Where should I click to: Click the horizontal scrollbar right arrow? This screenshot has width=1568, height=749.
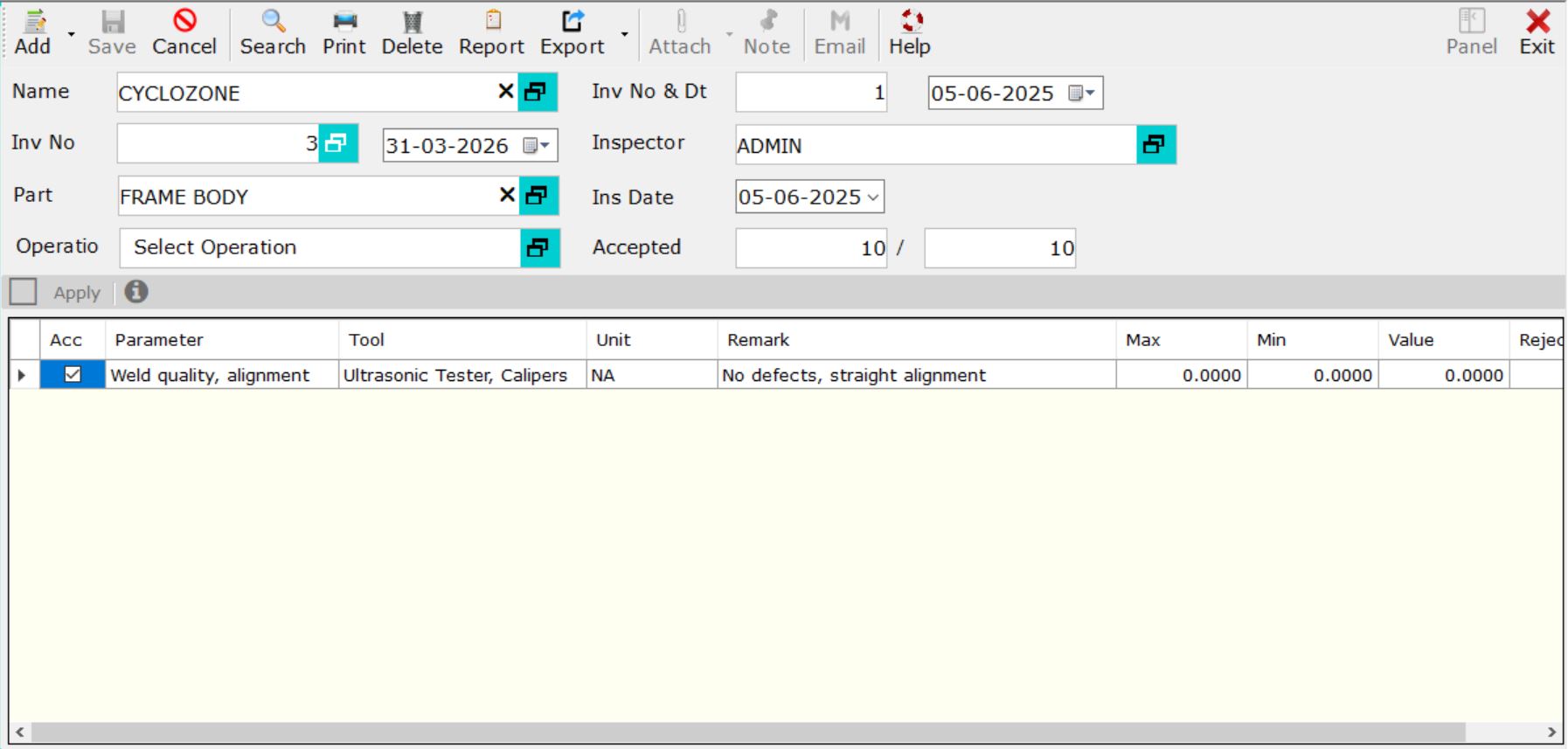tap(1551, 732)
